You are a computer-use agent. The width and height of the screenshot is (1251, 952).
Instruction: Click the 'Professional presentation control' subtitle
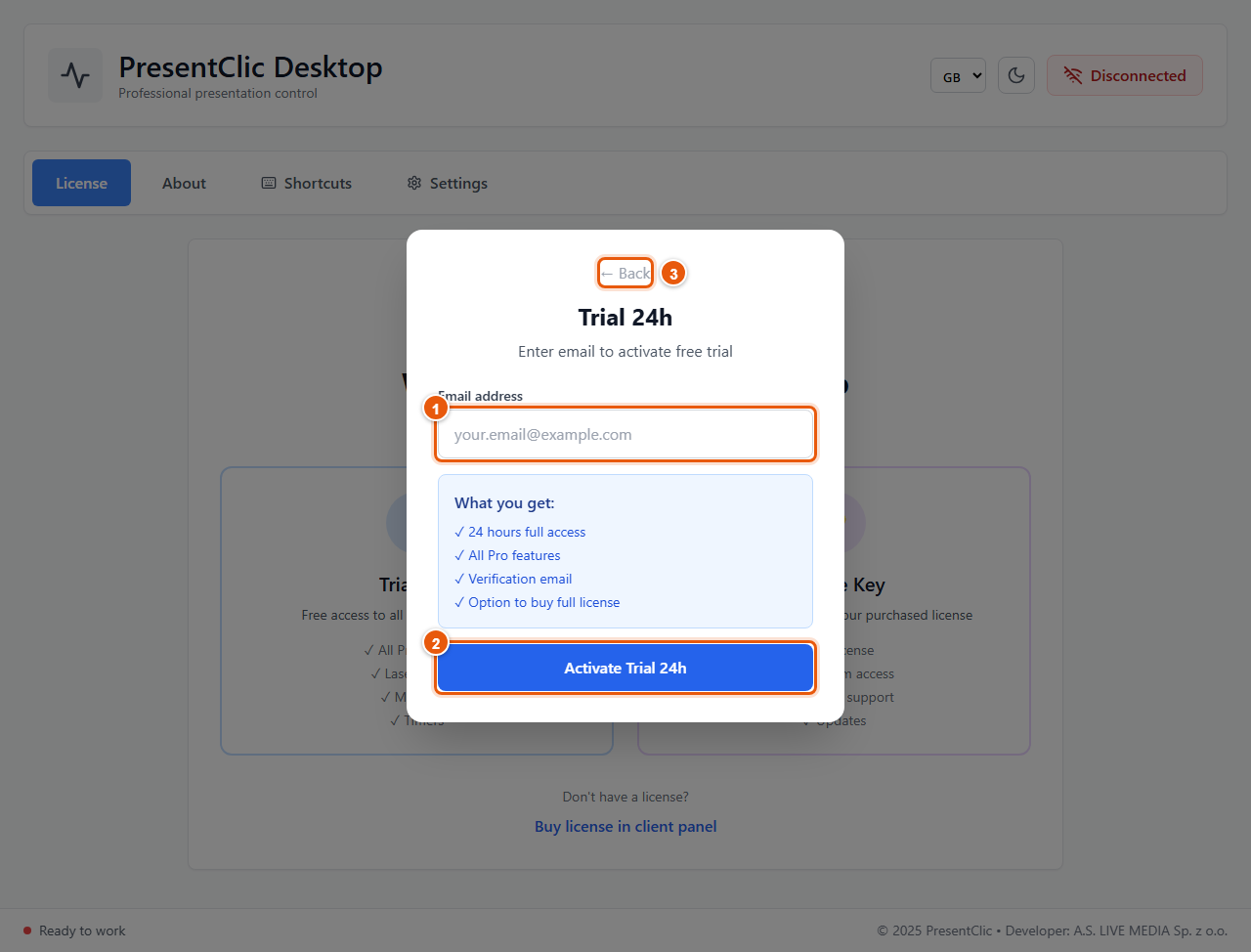(x=218, y=93)
